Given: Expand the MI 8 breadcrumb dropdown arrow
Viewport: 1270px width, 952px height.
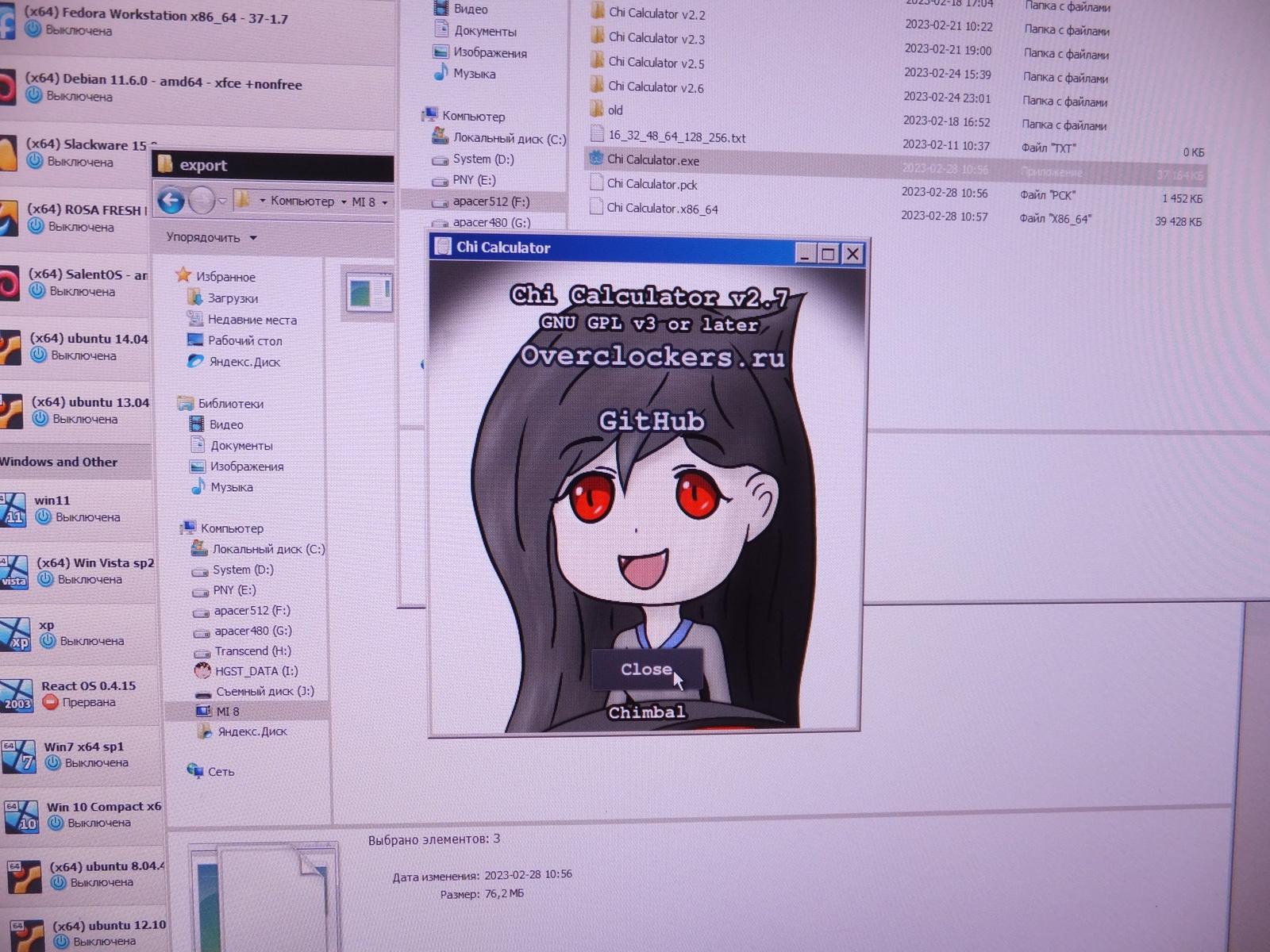Looking at the screenshot, I should pyautogui.click(x=385, y=202).
